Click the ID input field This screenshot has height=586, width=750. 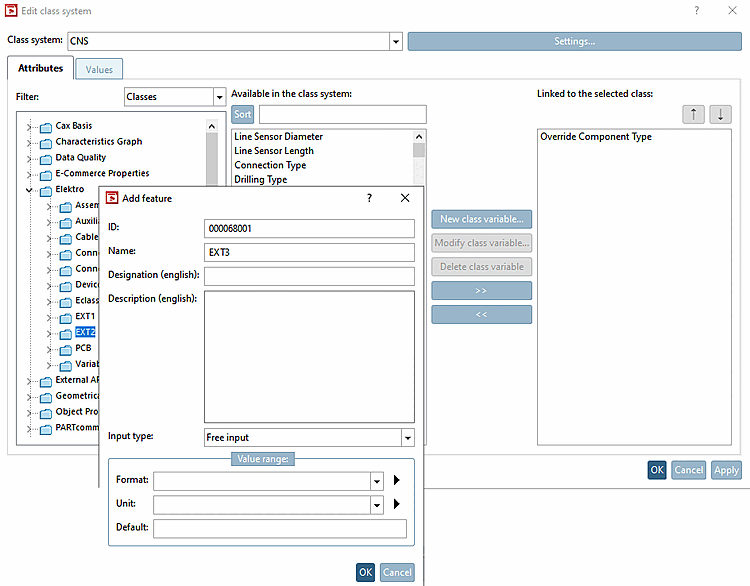pyautogui.click(x=309, y=229)
